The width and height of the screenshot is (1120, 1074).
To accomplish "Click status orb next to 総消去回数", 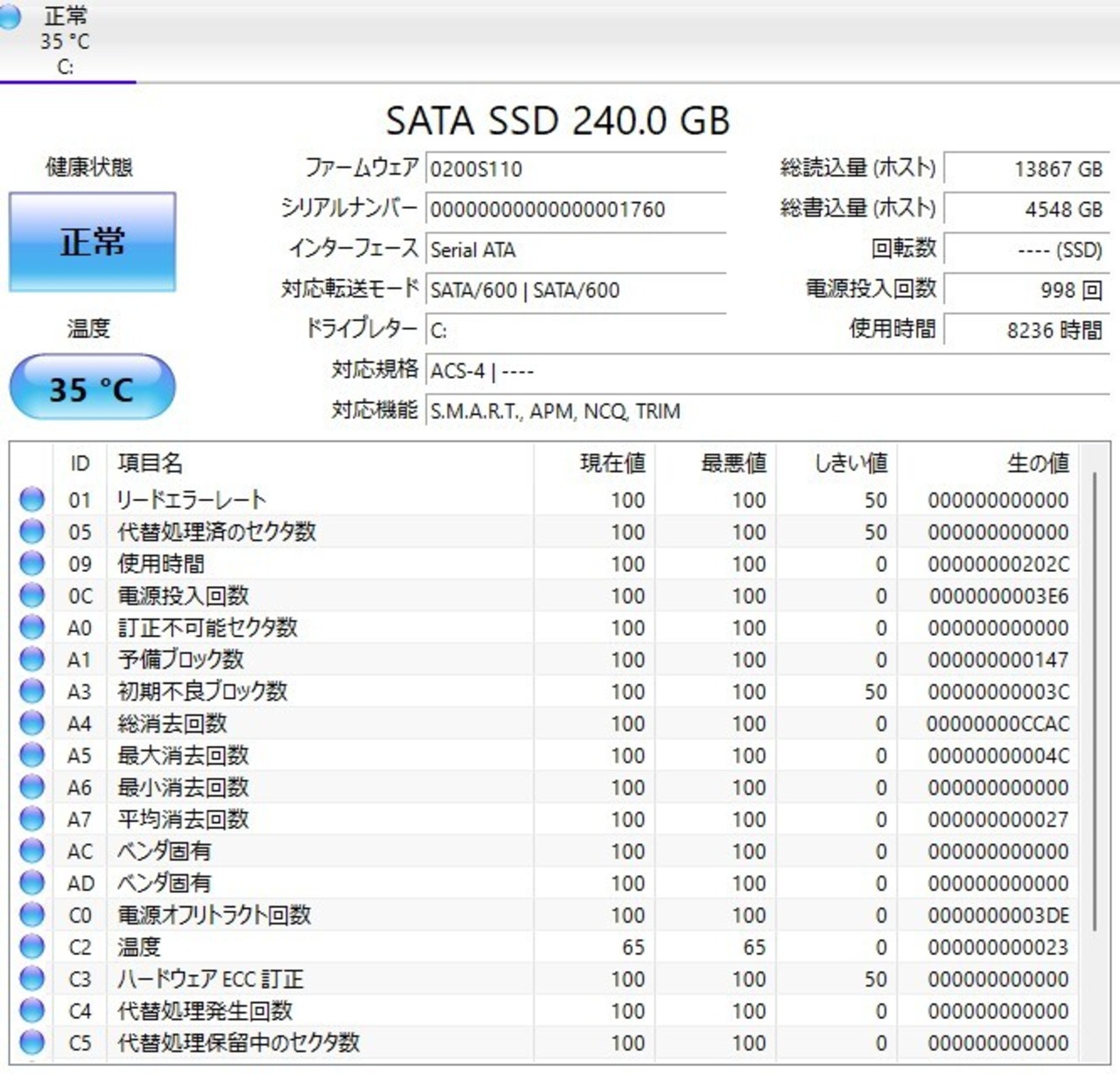I will click(31, 723).
